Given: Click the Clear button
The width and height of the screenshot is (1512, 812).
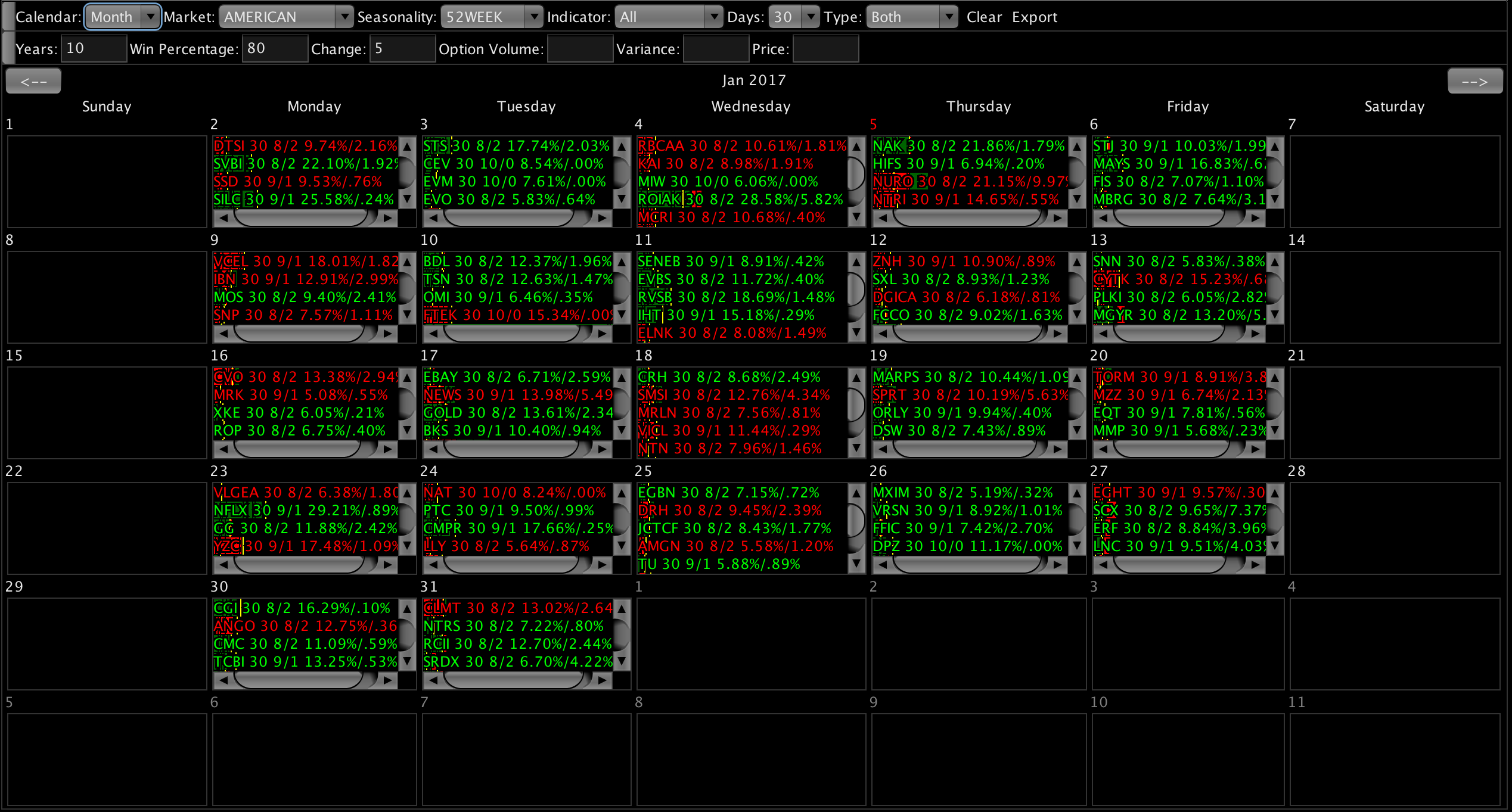Looking at the screenshot, I should [984, 17].
